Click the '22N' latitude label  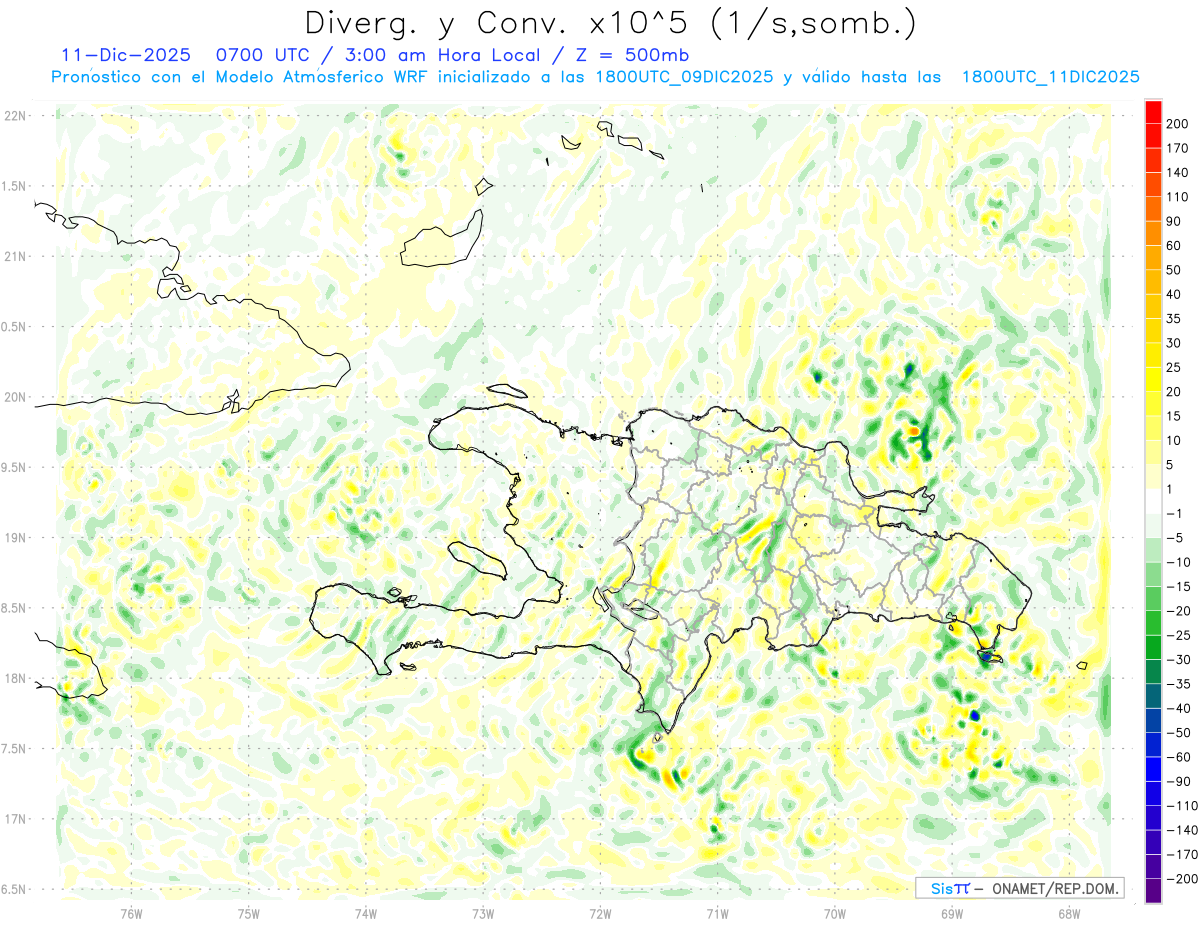pyautogui.click(x=14, y=115)
